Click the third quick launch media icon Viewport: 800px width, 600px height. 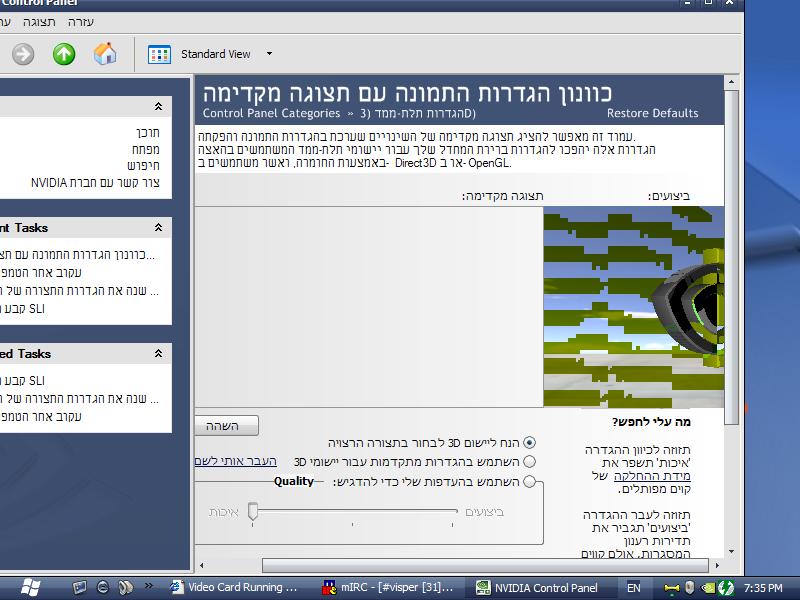126,588
